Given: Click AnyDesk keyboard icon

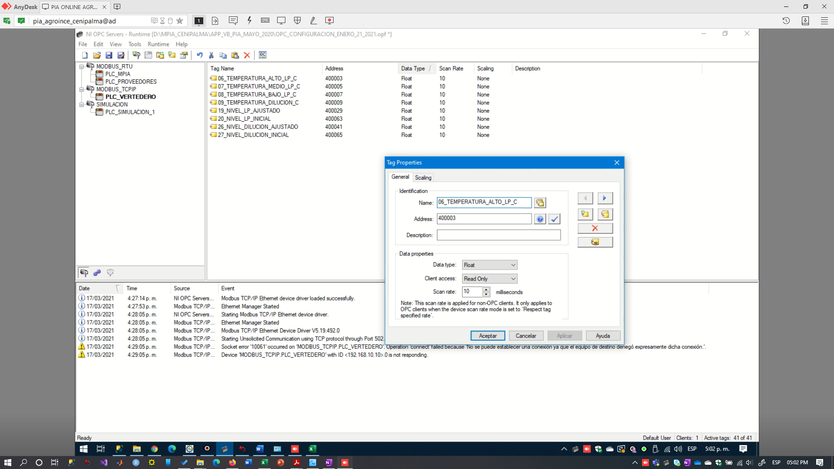Looking at the screenshot, I should coord(265,21).
